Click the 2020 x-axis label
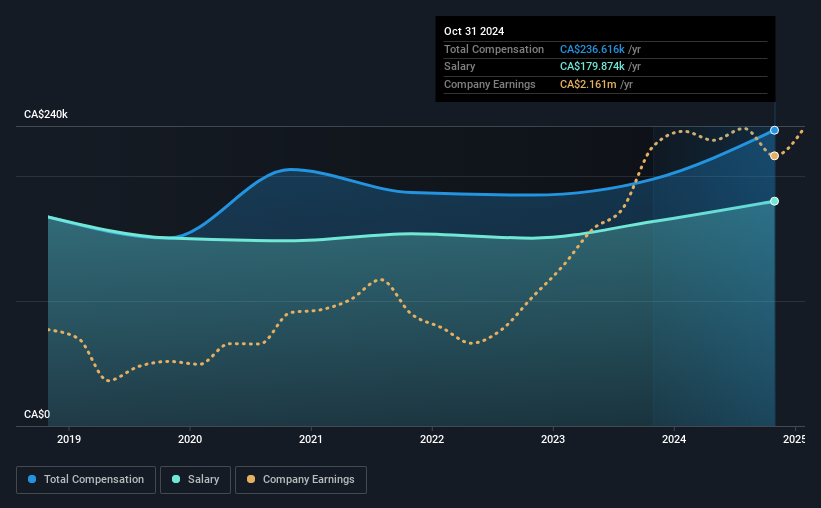The width and height of the screenshot is (821, 508). pos(190,439)
